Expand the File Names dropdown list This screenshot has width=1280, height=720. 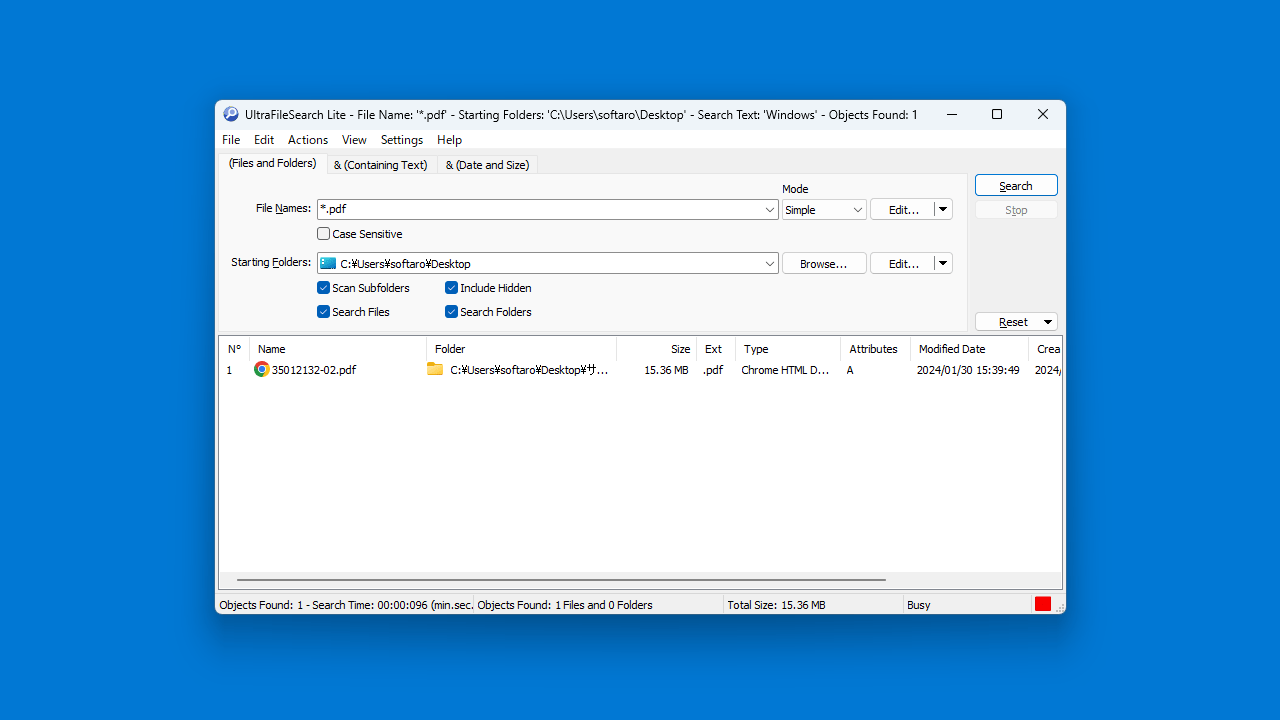pyautogui.click(x=770, y=210)
